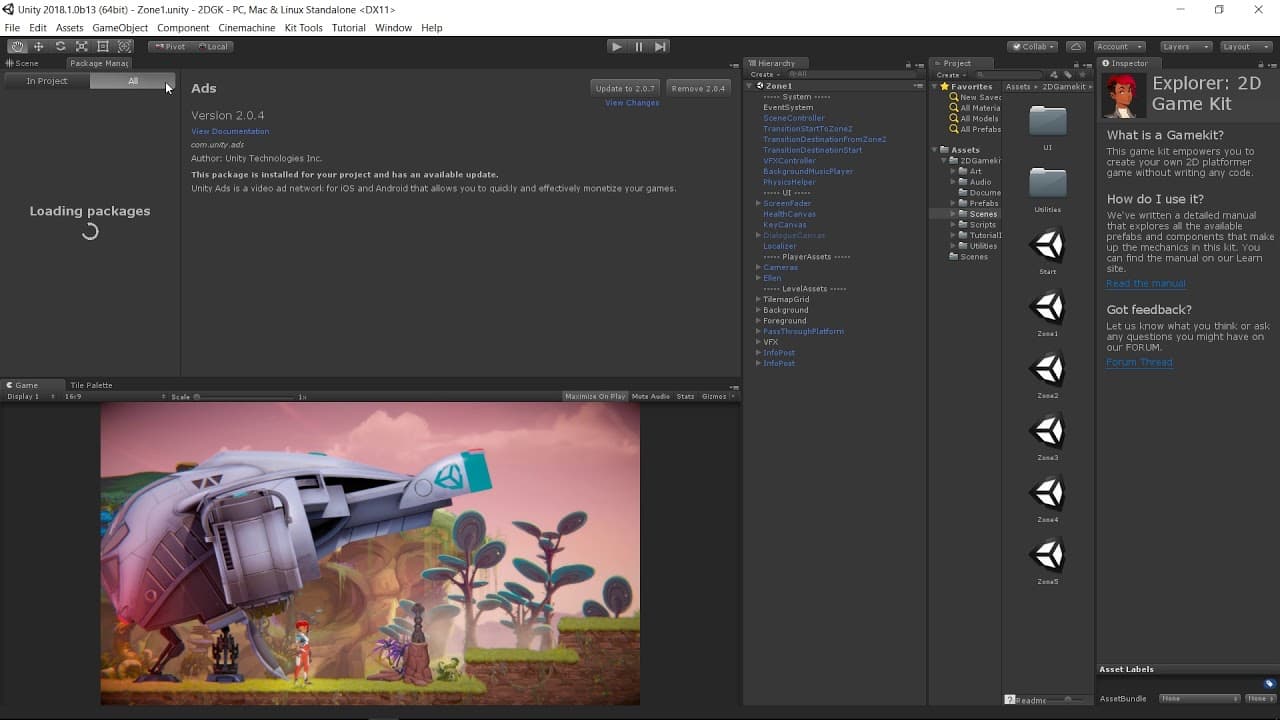Image resolution: width=1280 pixels, height=720 pixels.
Task: Toggle the Inspector panel lock
Action: [x=1261, y=63]
